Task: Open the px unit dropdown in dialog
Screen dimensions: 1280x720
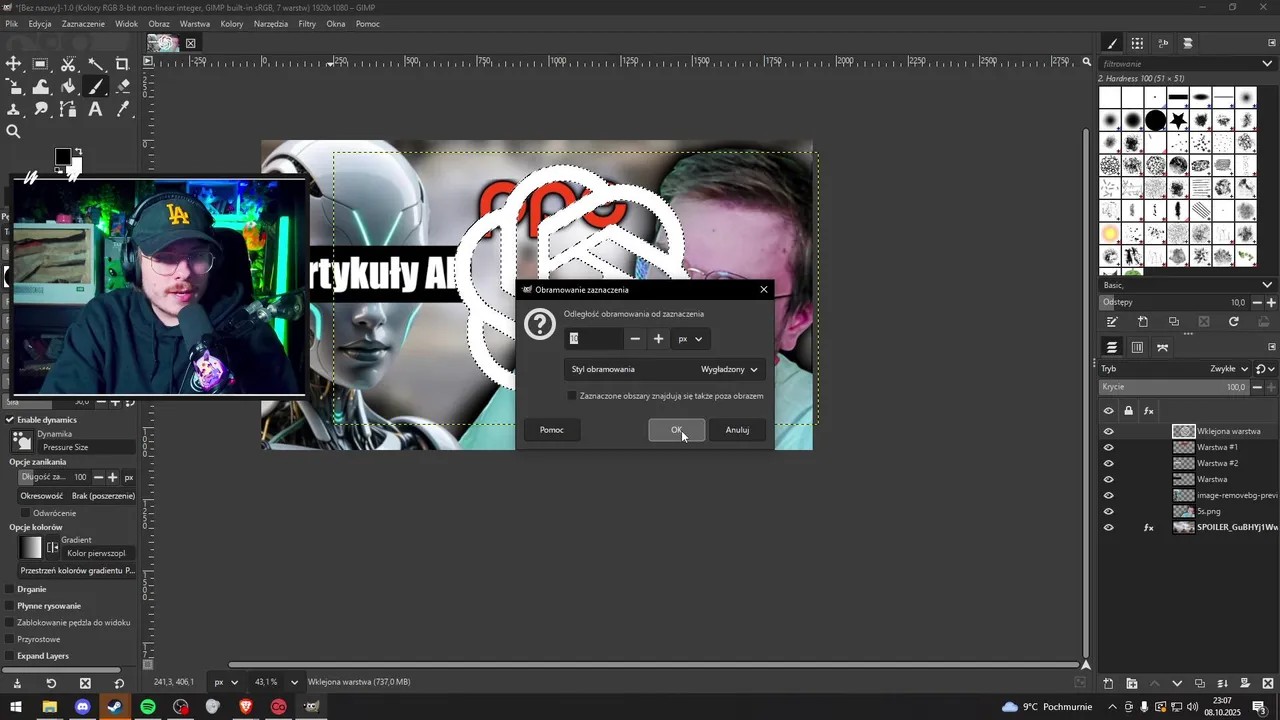Action: point(691,339)
